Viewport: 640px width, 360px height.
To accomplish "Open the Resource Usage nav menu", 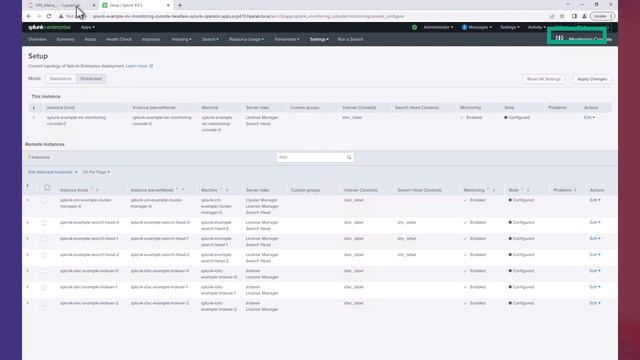I will point(246,40).
